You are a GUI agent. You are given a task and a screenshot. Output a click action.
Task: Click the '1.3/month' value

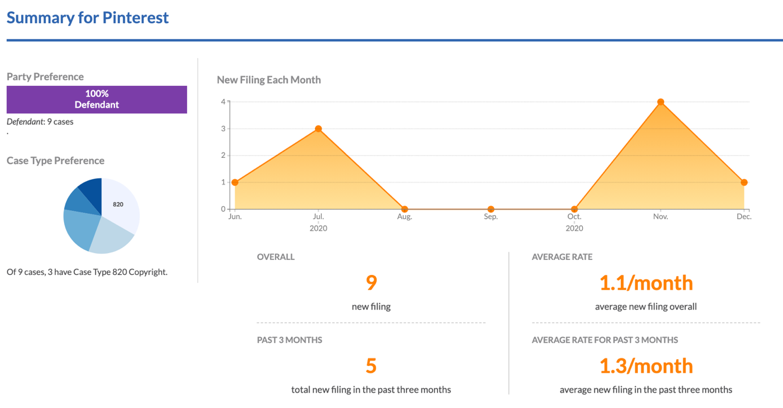(646, 366)
